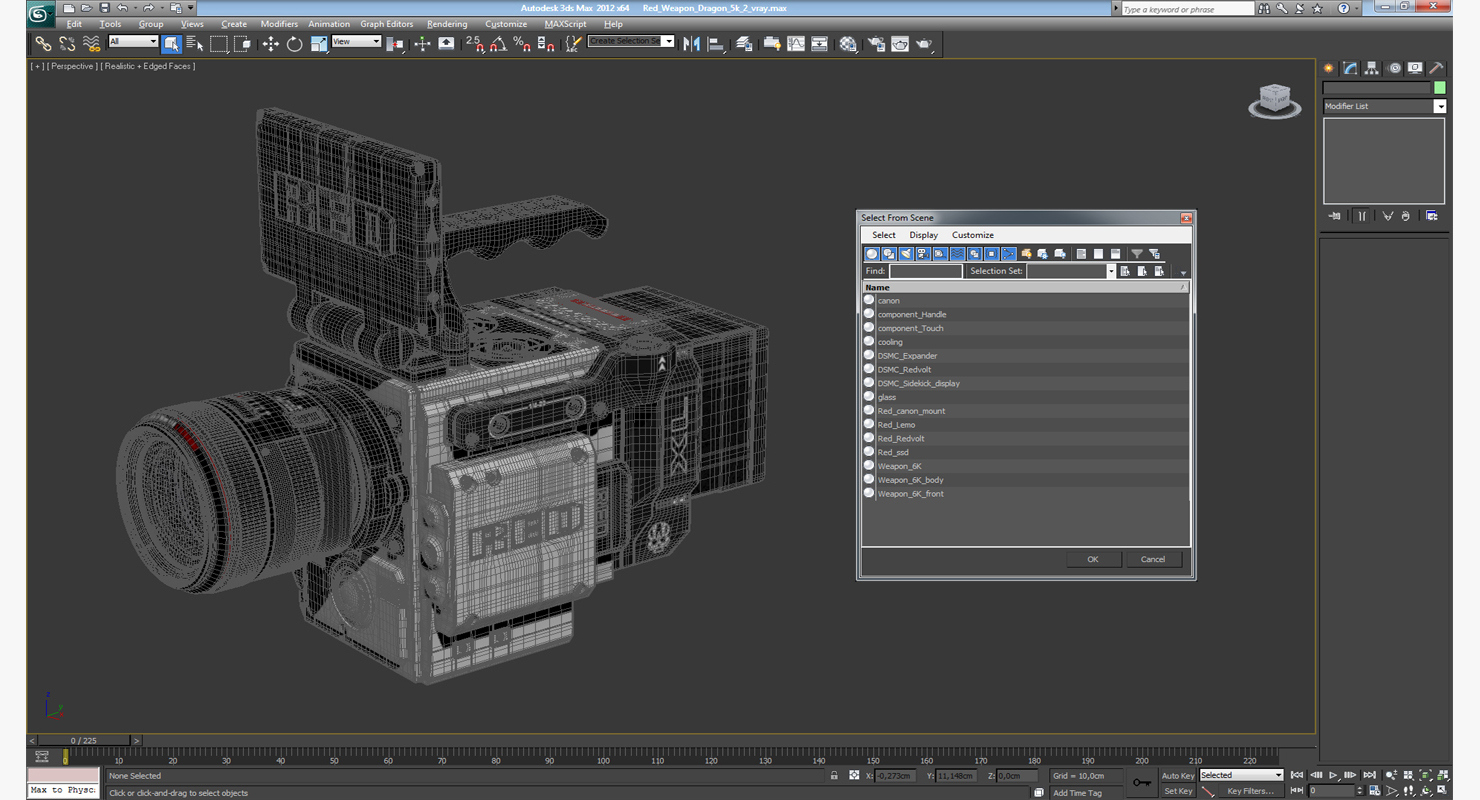The image size is (1480, 800).
Task: Open the MAXScript menu
Action: click(x=566, y=24)
